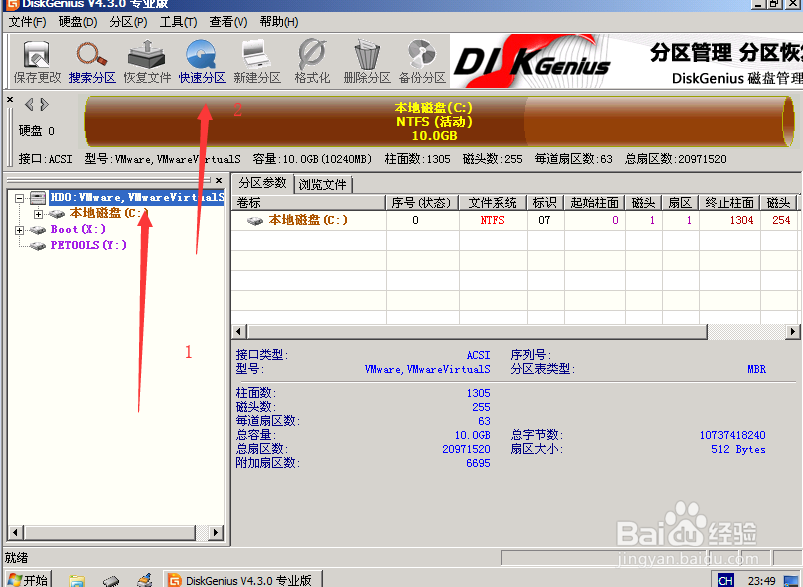Click the Boot (X:) drive icon
The image size is (803, 587).
tap(38, 229)
